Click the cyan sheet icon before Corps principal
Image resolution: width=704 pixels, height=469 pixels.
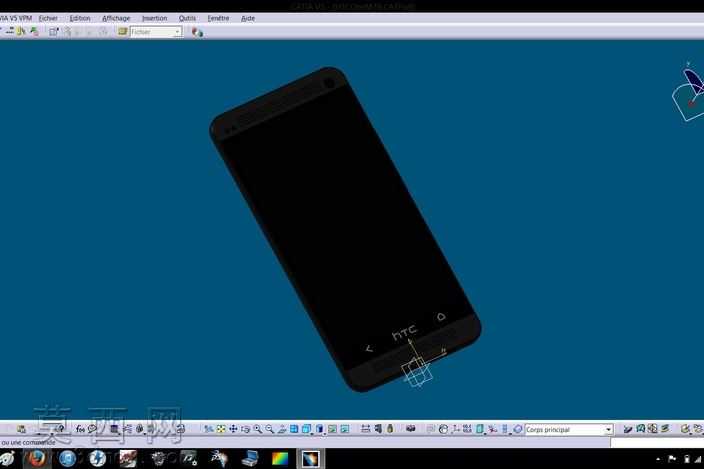(480, 429)
